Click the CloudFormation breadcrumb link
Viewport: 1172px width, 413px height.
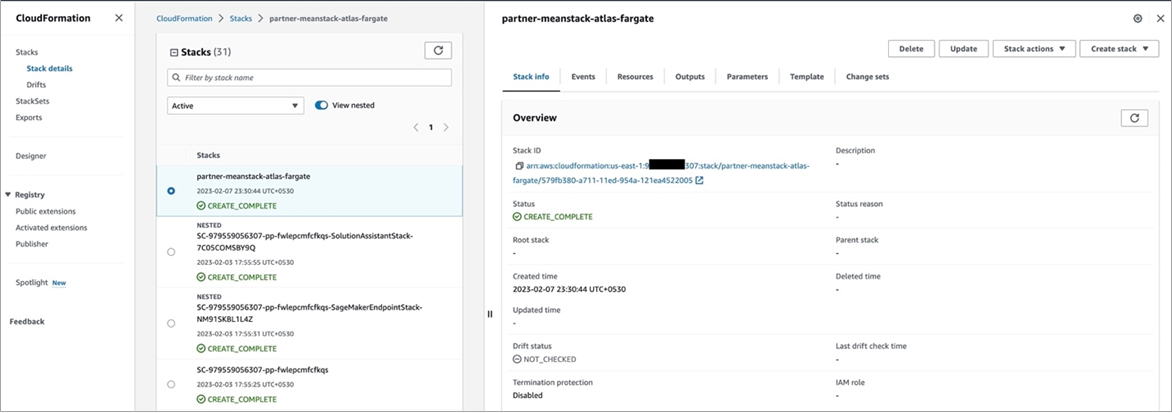184,18
